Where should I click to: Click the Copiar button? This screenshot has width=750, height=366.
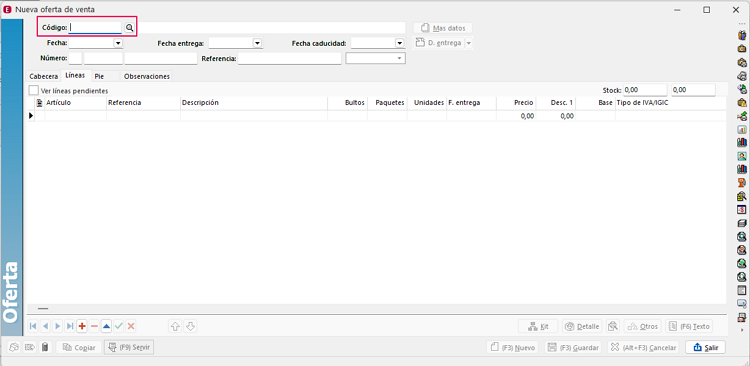pyautogui.click(x=78, y=347)
